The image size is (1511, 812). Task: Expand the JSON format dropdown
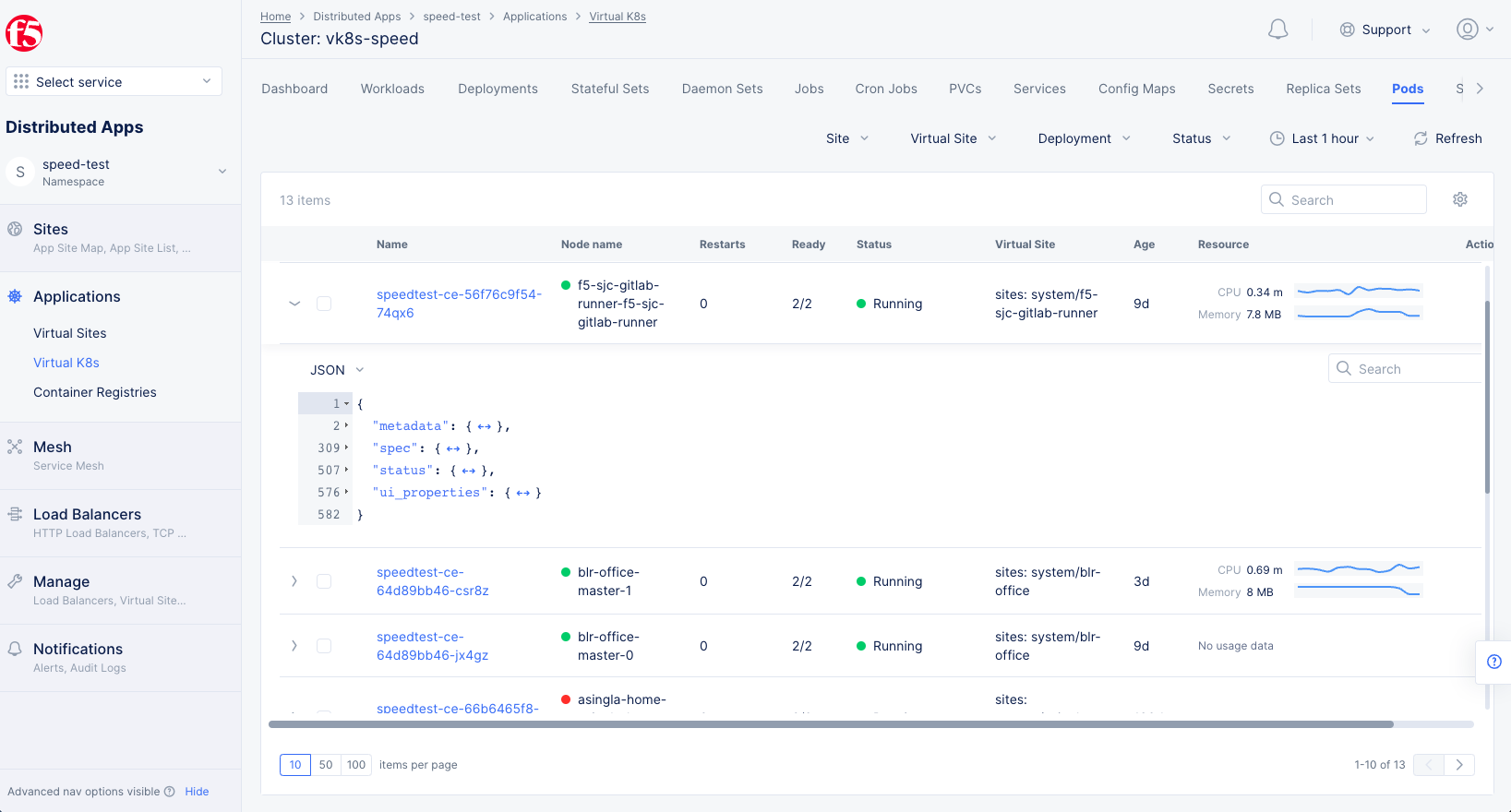click(337, 370)
